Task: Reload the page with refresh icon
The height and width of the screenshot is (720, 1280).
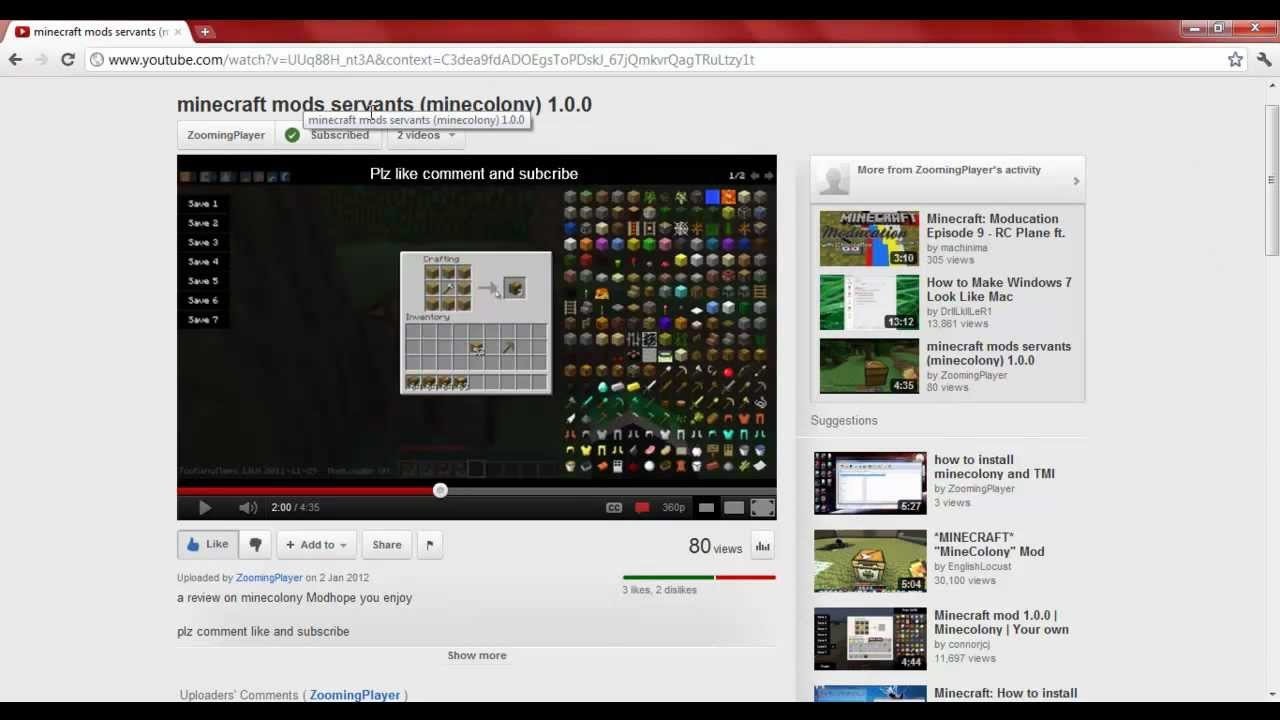Action: pyautogui.click(x=68, y=60)
